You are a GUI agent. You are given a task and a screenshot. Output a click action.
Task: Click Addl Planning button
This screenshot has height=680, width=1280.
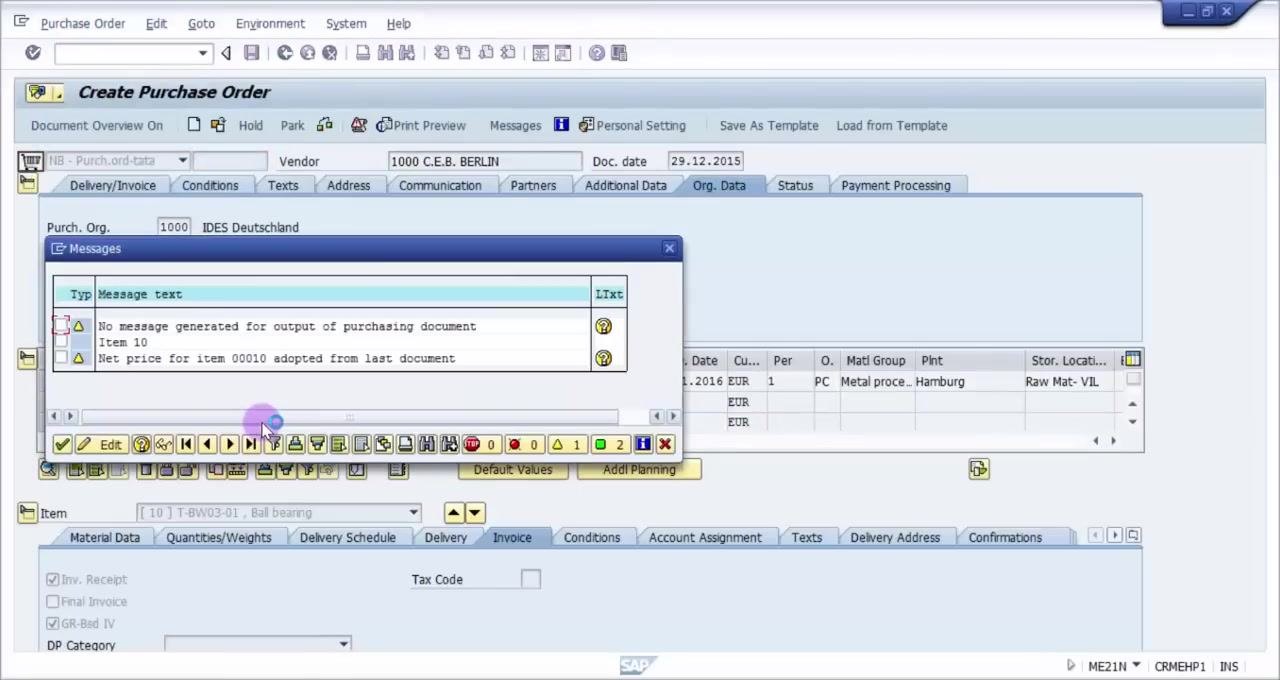pos(639,470)
